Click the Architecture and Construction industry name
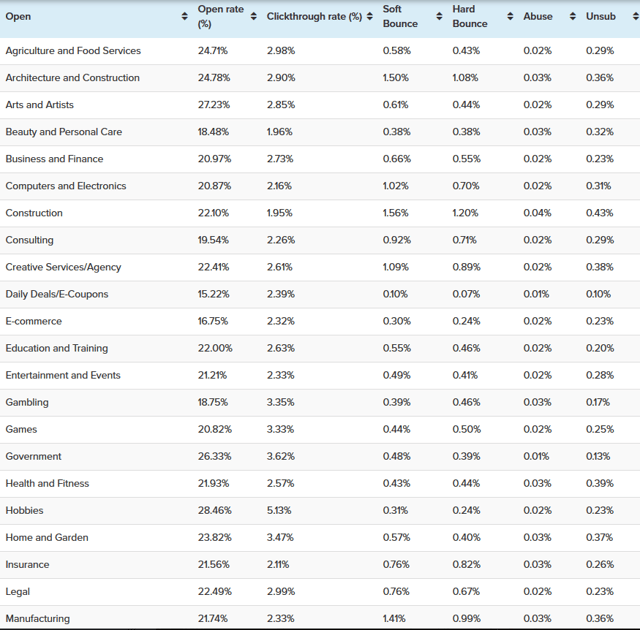 pos(72,78)
